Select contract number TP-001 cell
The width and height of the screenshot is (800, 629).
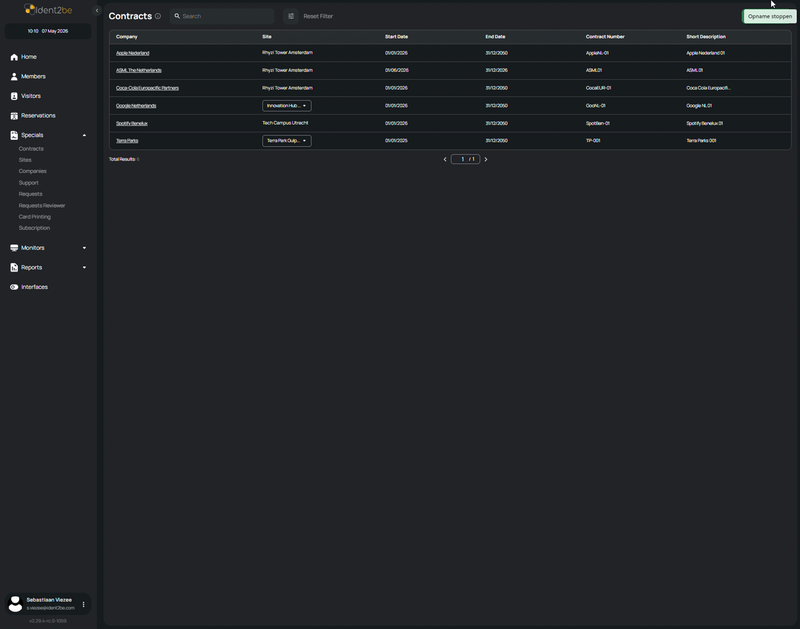[x=593, y=141]
